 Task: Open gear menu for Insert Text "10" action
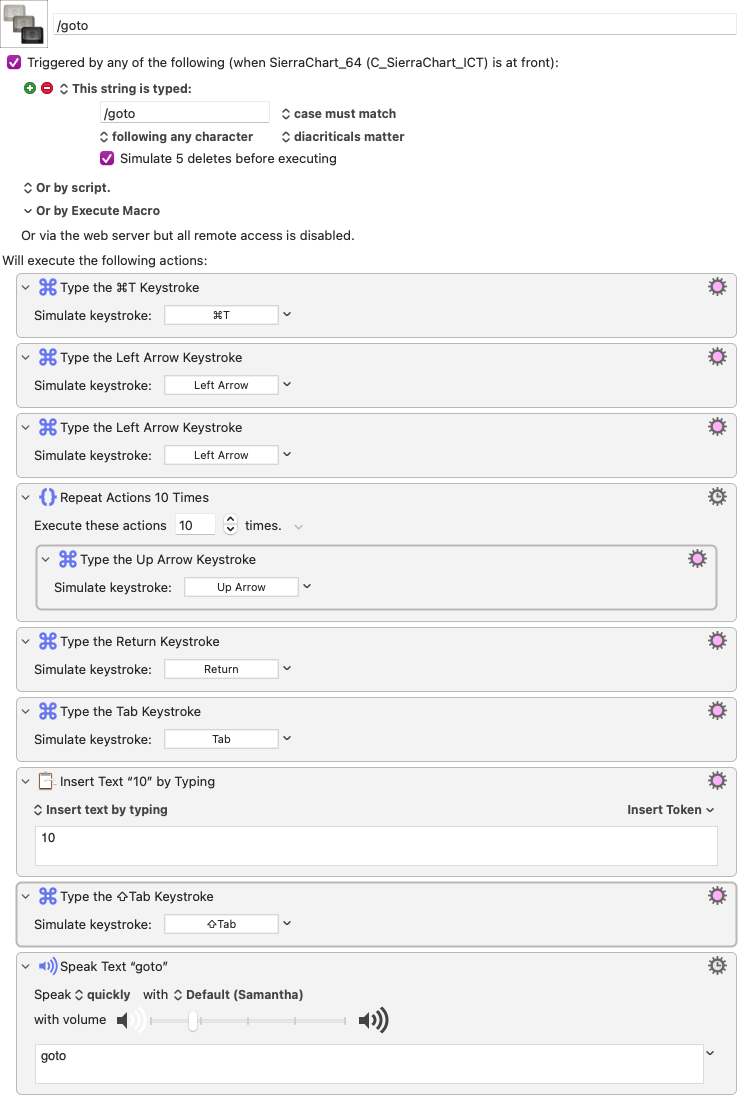tap(717, 781)
